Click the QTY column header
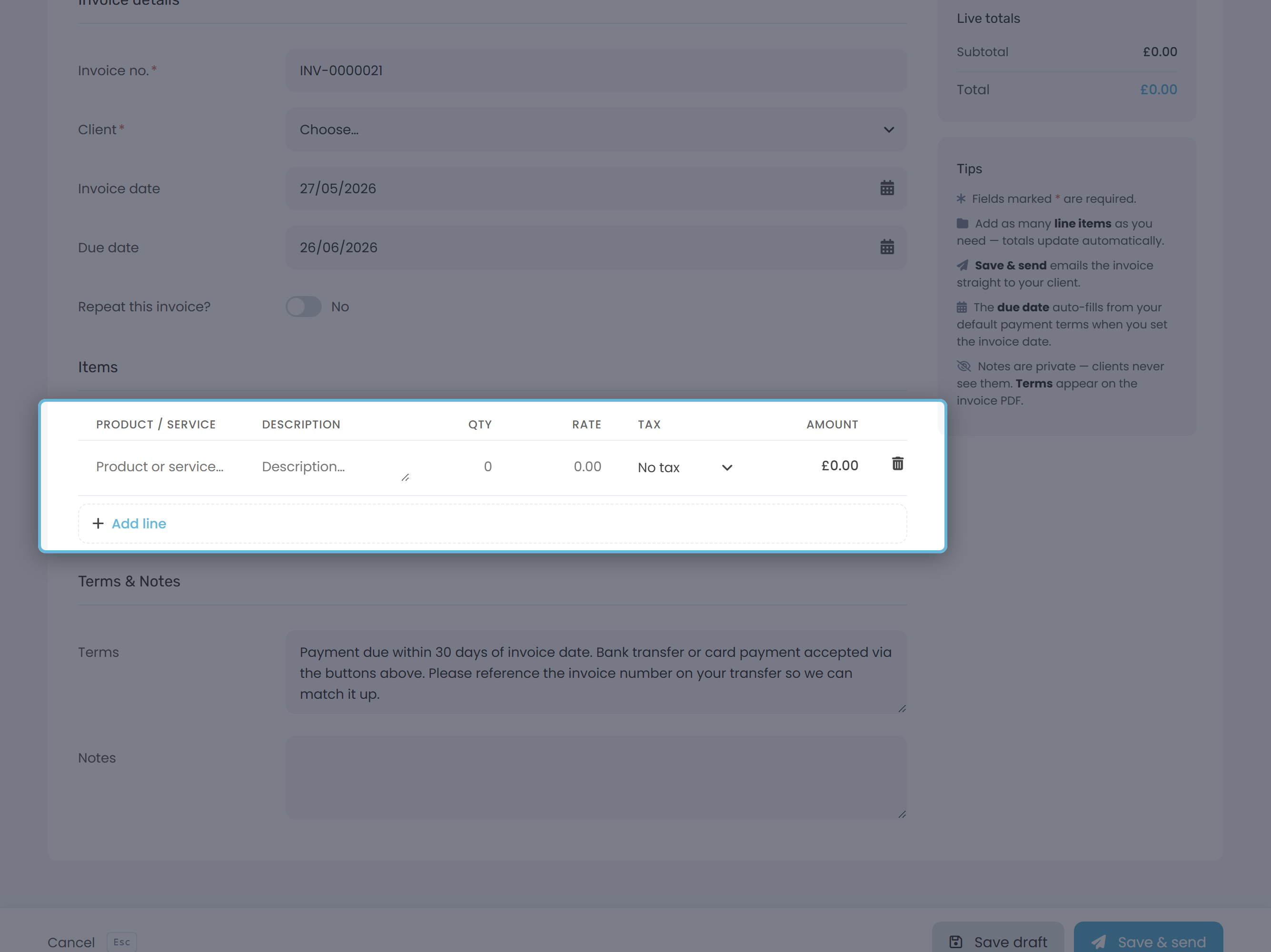Viewport: 1271px width, 952px height. click(480, 425)
